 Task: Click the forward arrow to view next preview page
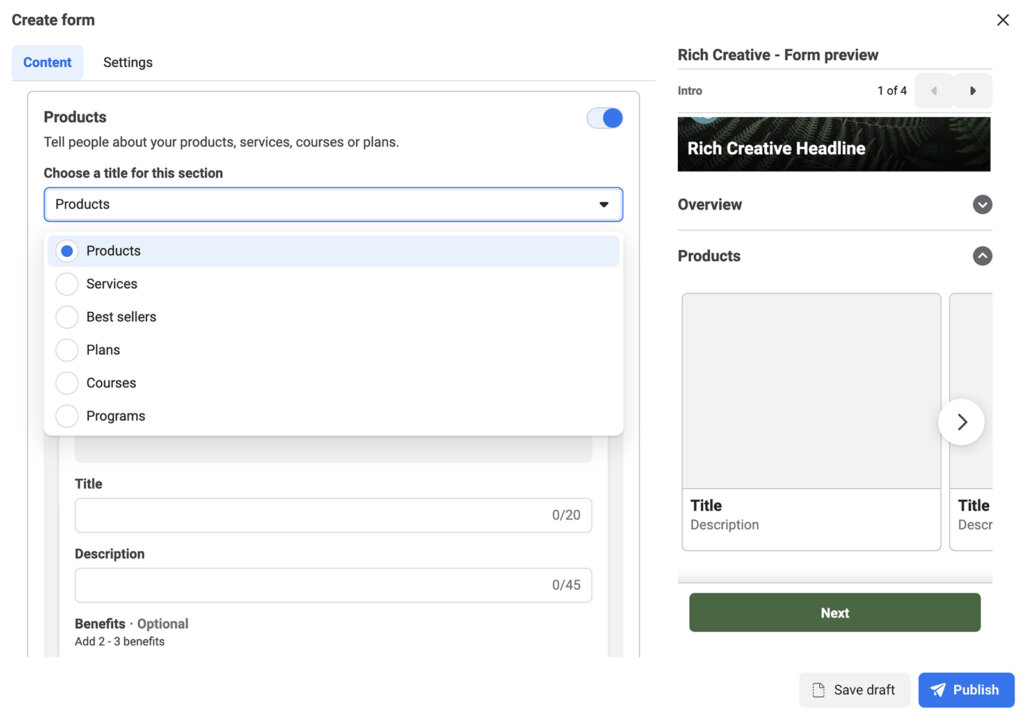click(972, 90)
